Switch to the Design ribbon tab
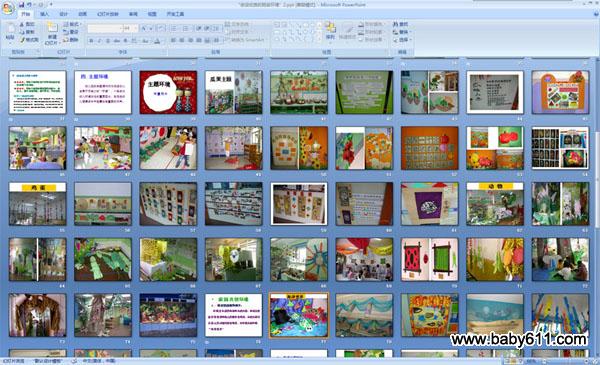This screenshot has width=600, height=365. click(x=64, y=14)
